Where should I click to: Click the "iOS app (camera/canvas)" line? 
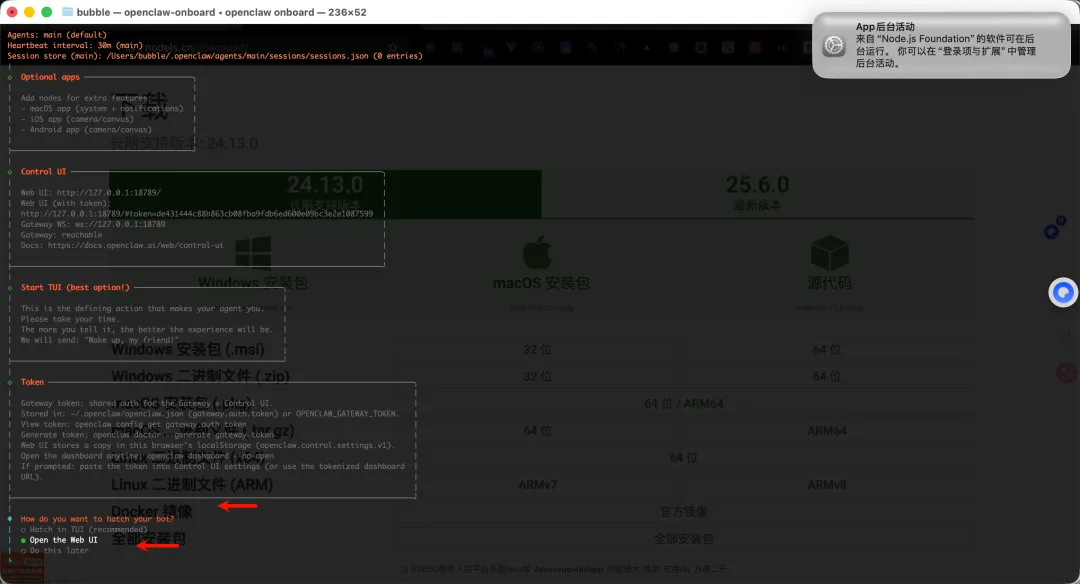tap(77, 119)
